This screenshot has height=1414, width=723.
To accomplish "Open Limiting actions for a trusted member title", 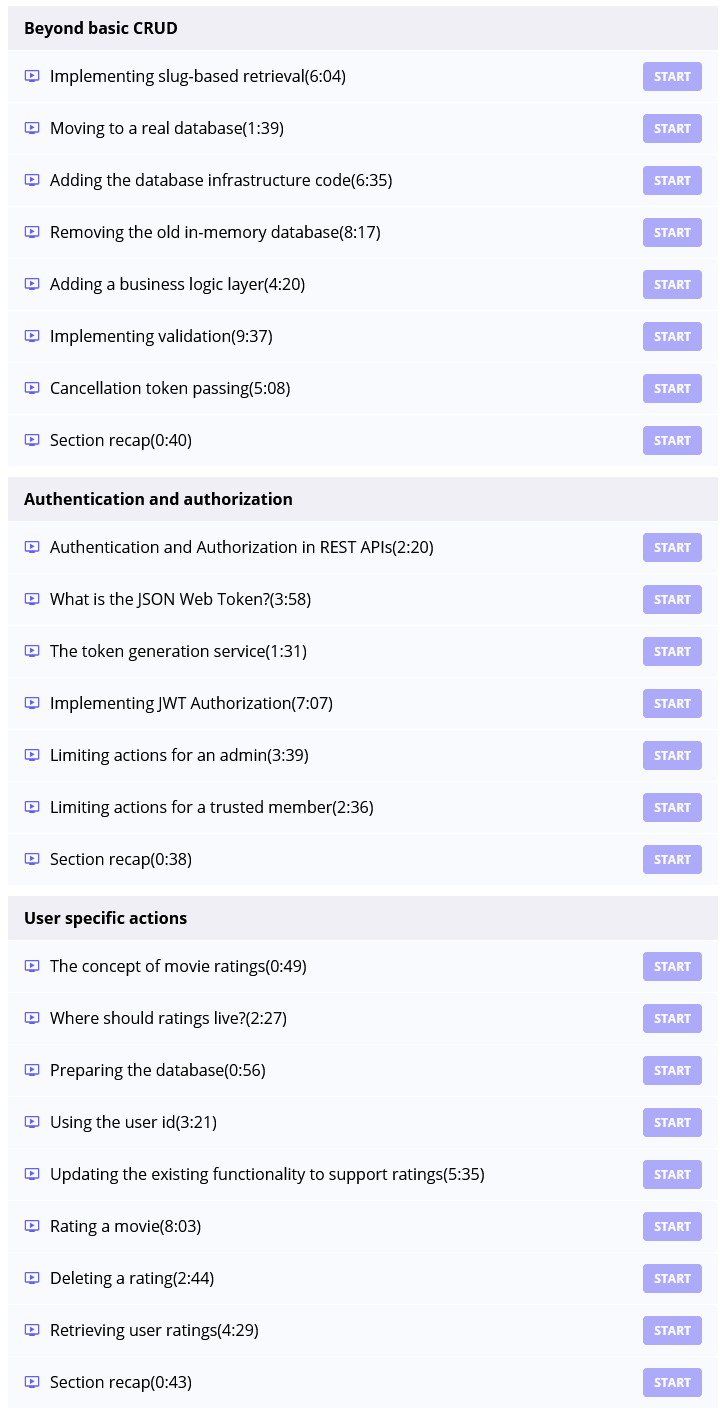I will tap(211, 807).
